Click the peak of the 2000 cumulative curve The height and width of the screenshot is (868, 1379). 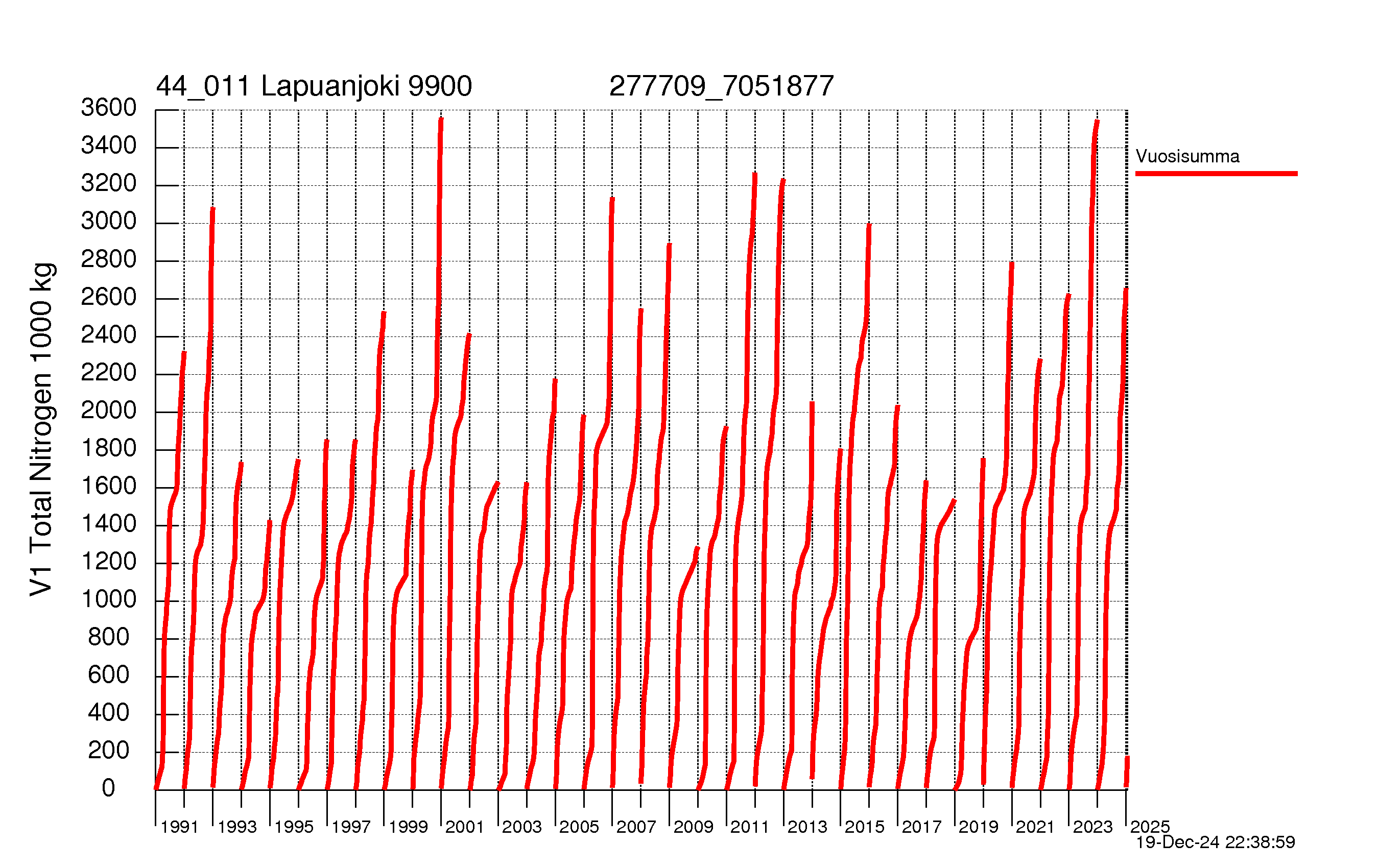click(x=441, y=119)
